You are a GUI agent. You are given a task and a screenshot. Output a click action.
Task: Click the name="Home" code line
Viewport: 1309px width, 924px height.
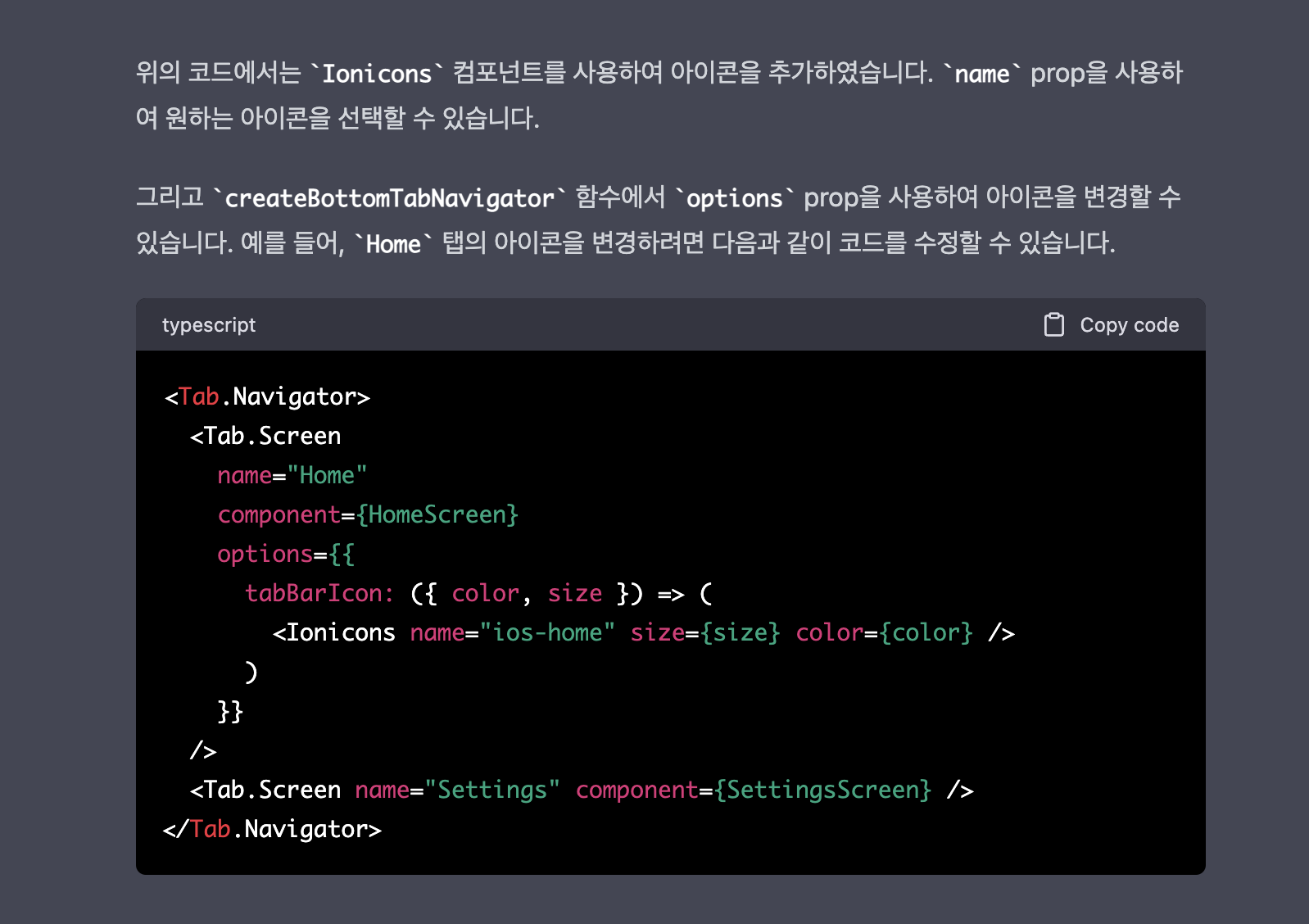[292, 476]
